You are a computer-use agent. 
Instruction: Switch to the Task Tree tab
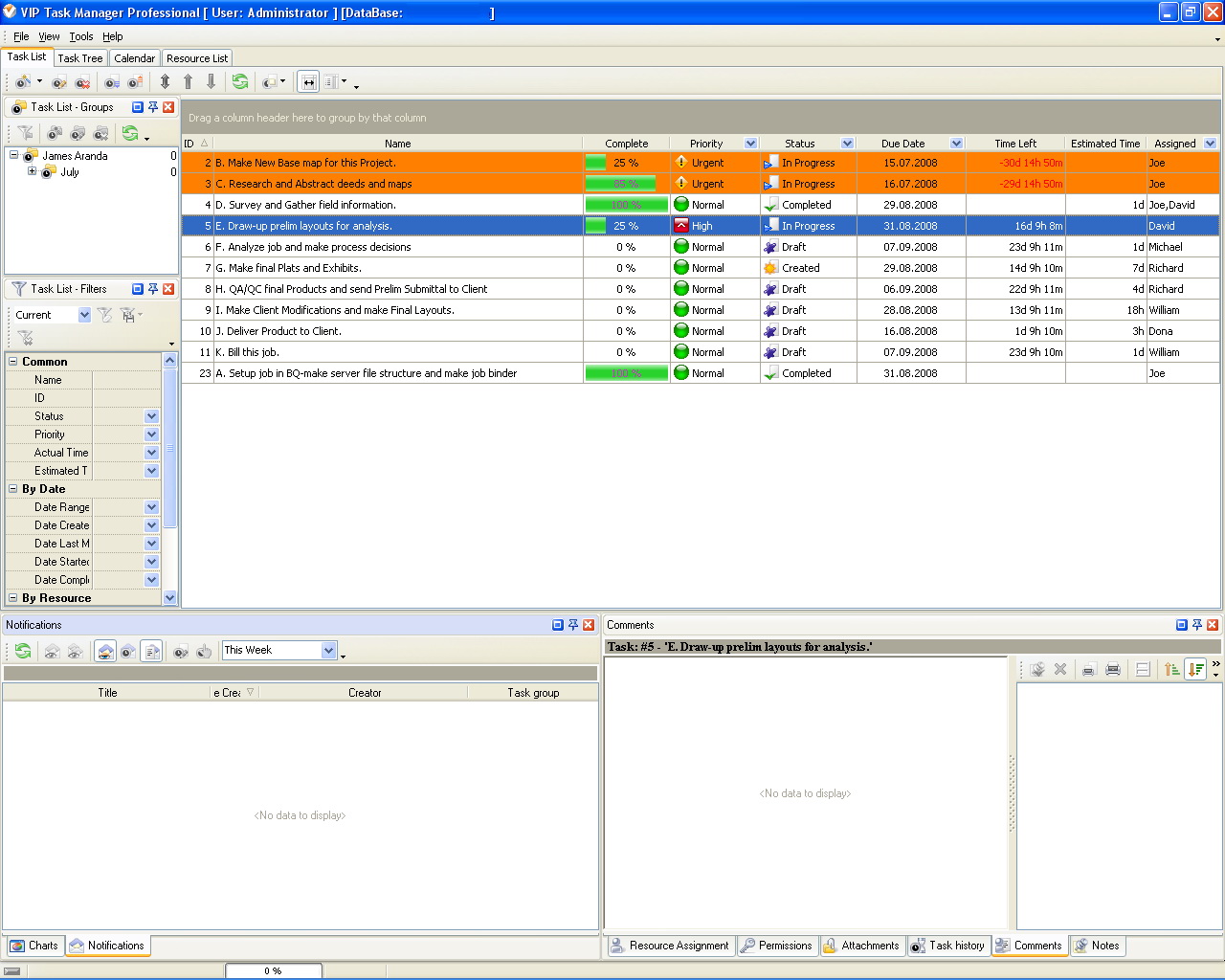point(80,58)
